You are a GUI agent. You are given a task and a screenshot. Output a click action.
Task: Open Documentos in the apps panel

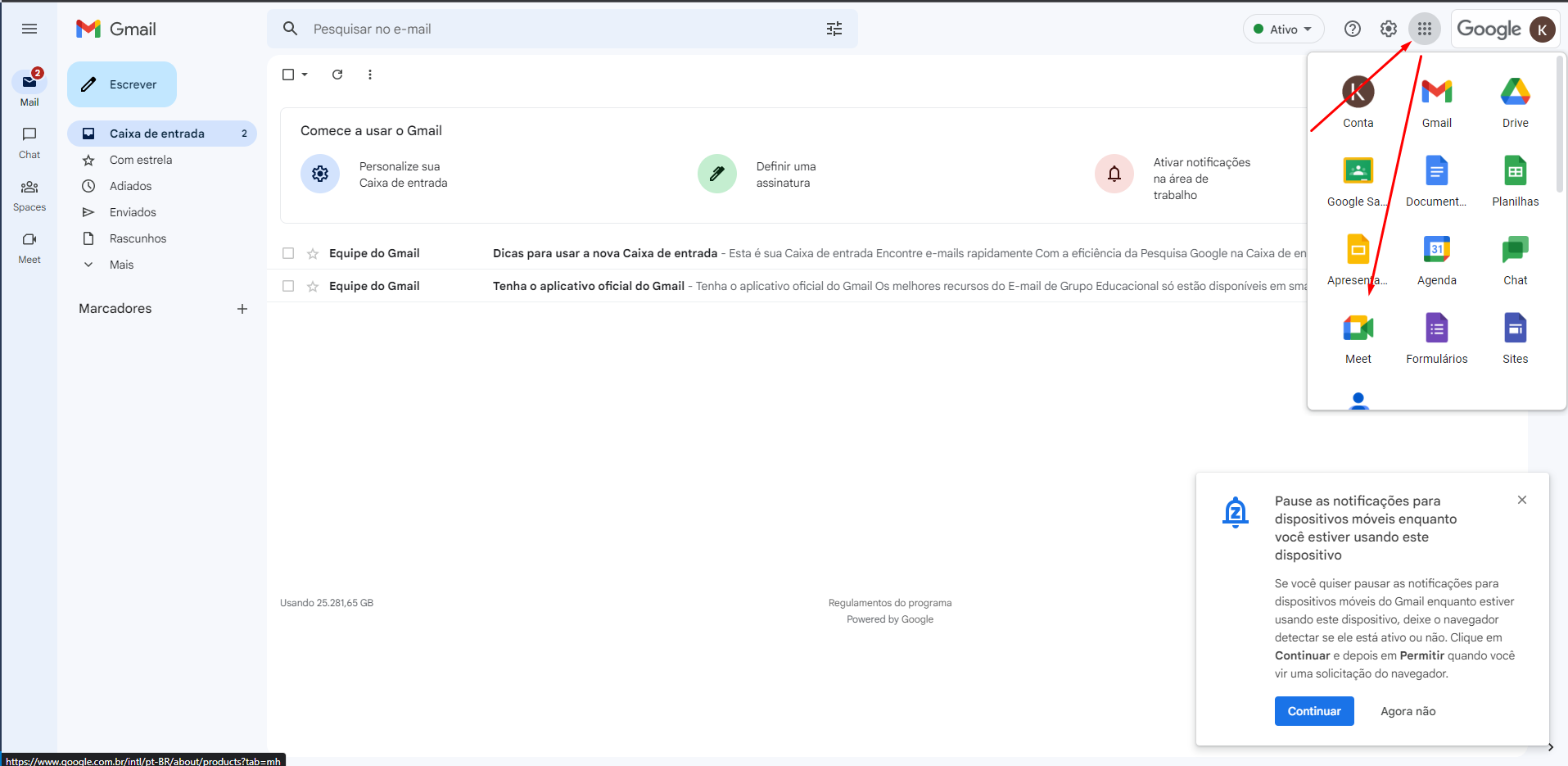(1437, 179)
